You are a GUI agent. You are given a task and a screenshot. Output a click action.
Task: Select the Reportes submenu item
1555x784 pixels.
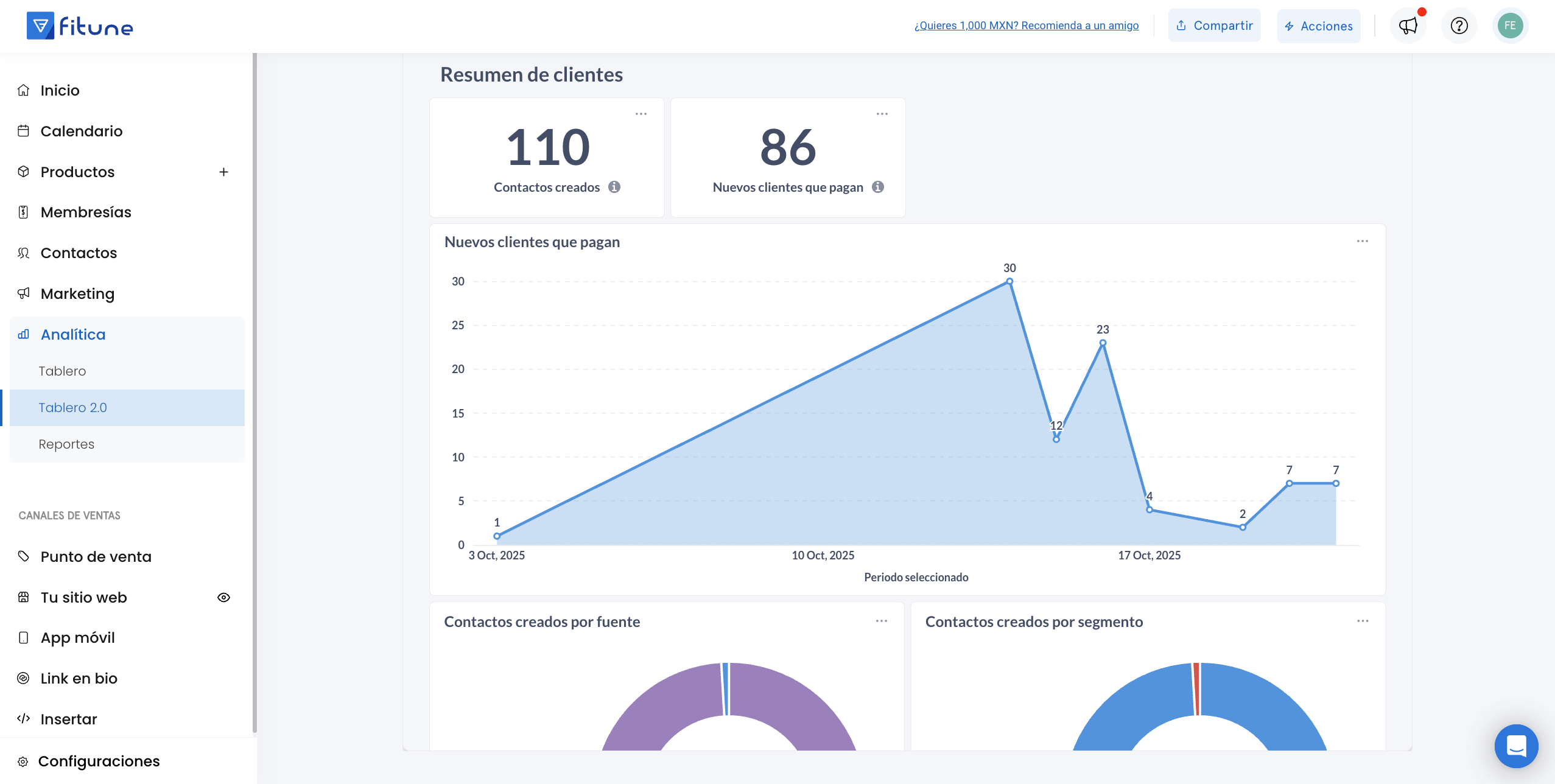pyautogui.click(x=66, y=444)
